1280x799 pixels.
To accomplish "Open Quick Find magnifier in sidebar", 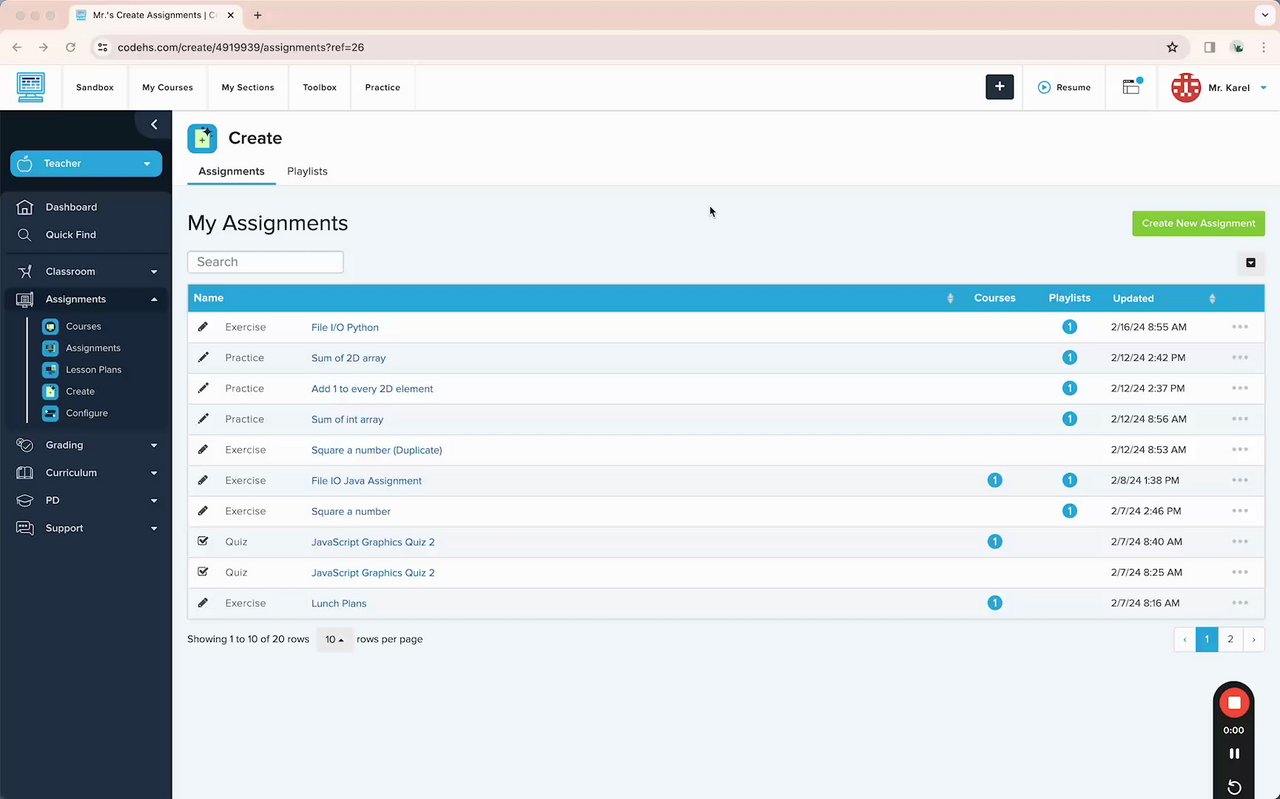I will click(25, 235).
